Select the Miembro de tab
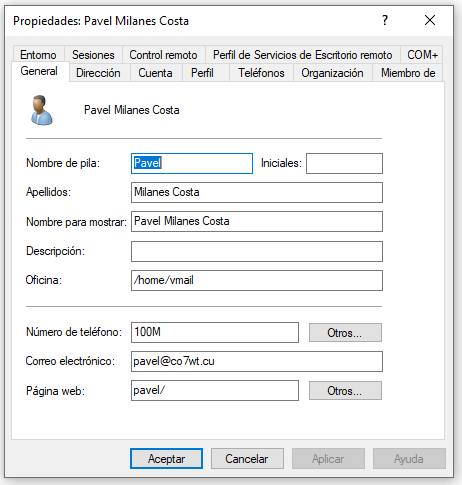Image resolution: width=462 pixels, height=485 pixels. [x=408, y=73]
